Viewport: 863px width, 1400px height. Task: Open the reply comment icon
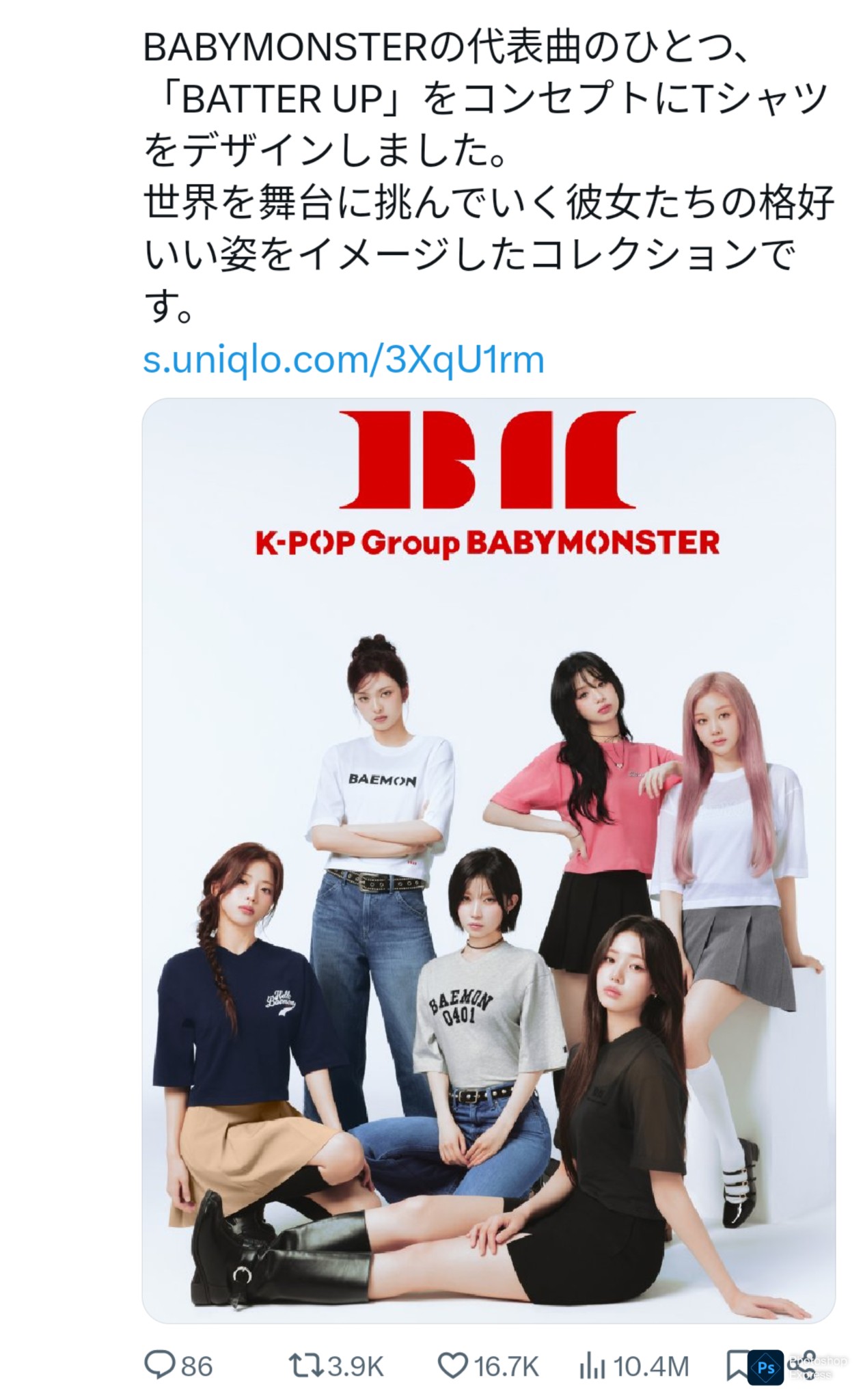click(x=160, y=1366)
